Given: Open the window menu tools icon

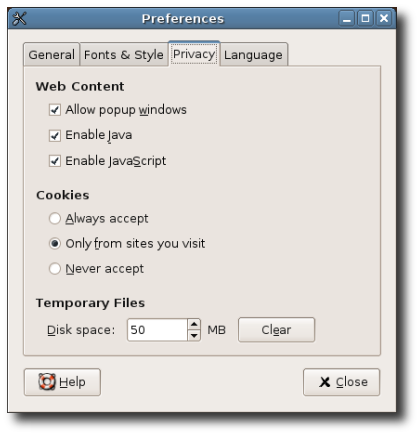Looking at the screenshot, I should [x=19, y=19].
